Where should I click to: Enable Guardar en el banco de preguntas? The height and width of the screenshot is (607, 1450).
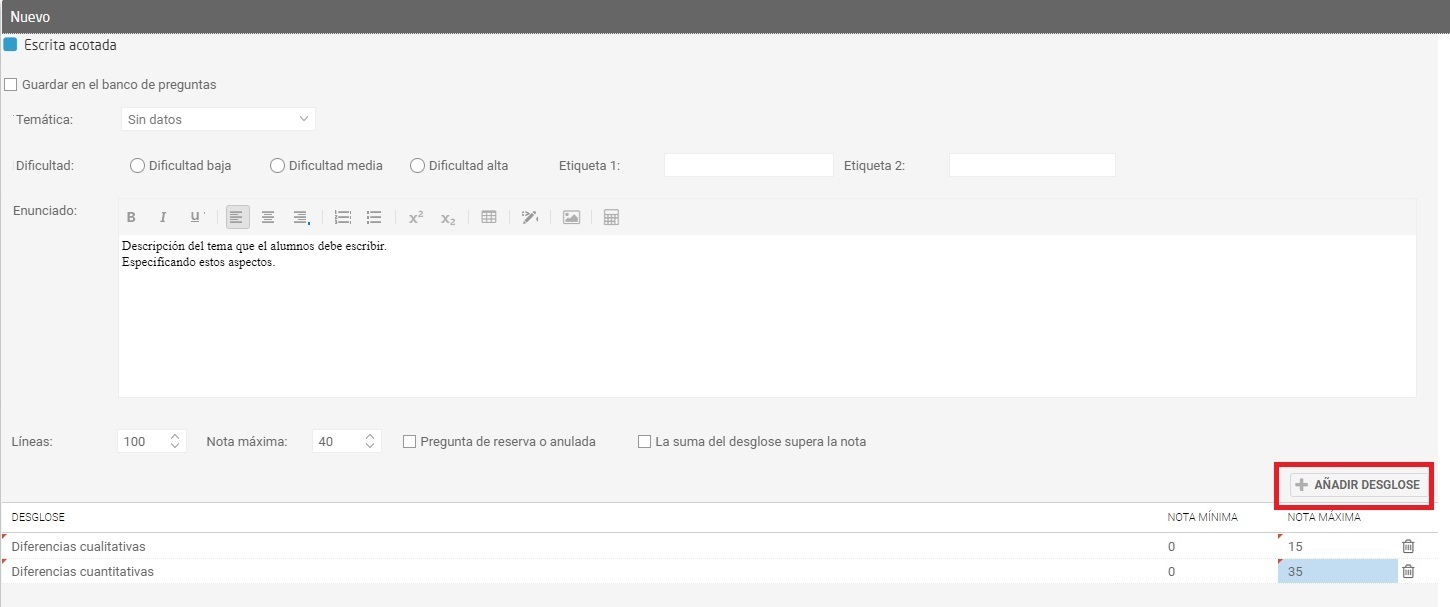coord(11,85)
